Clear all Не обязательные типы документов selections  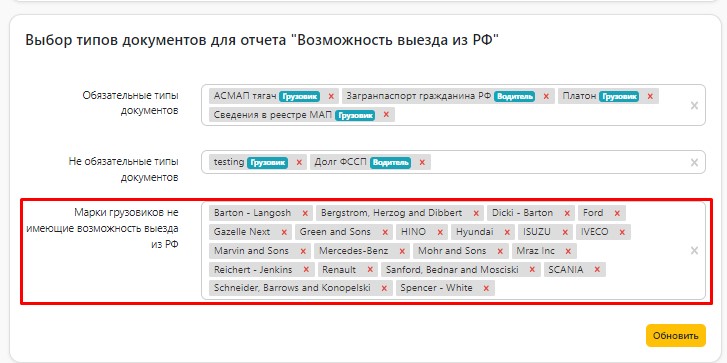(694, 162)
